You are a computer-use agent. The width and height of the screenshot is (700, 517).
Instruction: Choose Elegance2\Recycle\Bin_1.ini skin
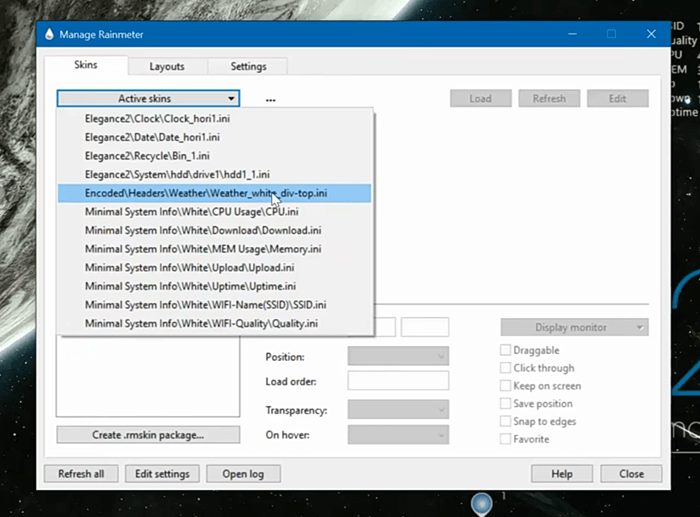[215, 156]
